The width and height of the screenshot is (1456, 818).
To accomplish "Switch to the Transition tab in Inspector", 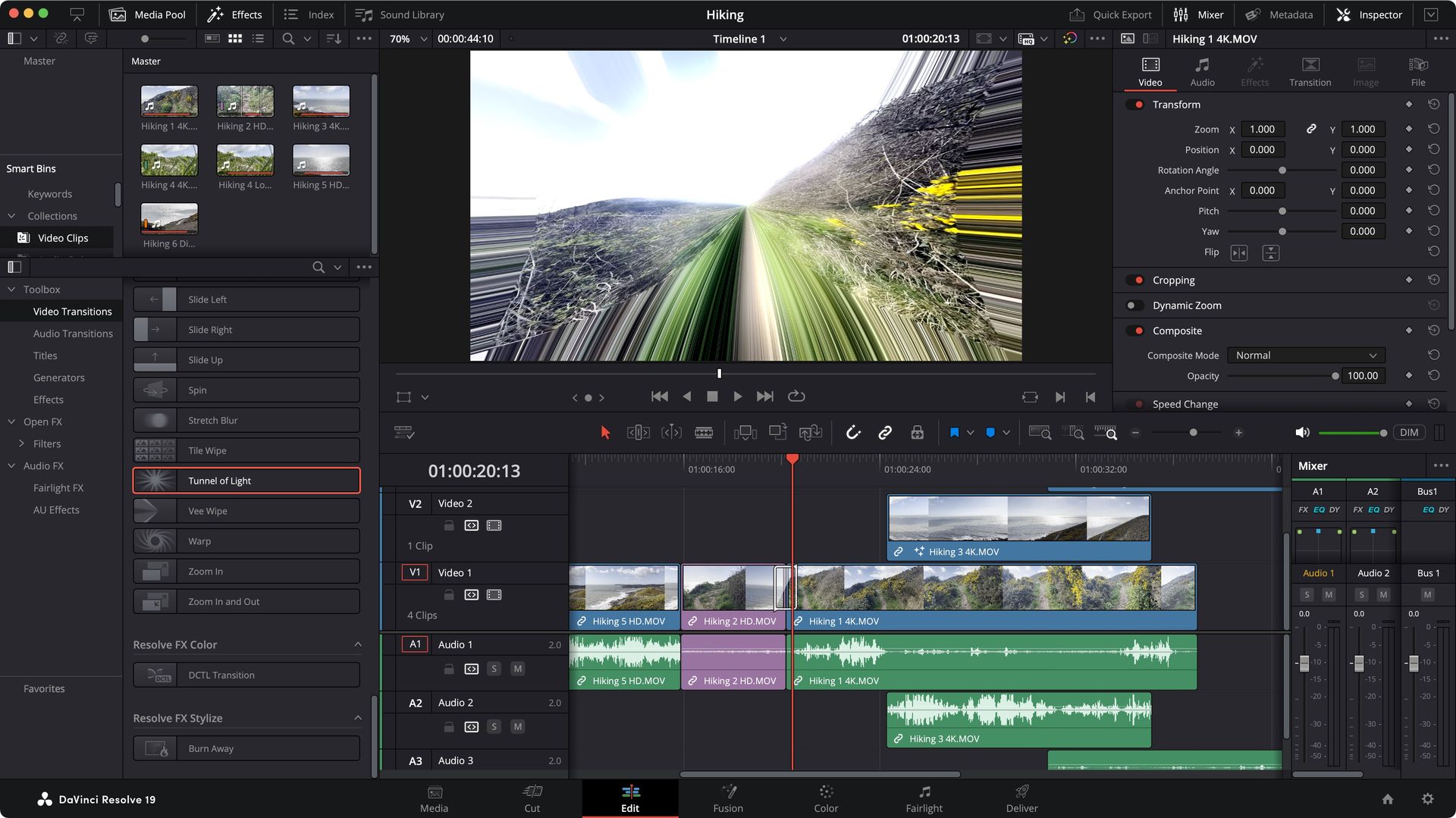I will click(1310, 71).
